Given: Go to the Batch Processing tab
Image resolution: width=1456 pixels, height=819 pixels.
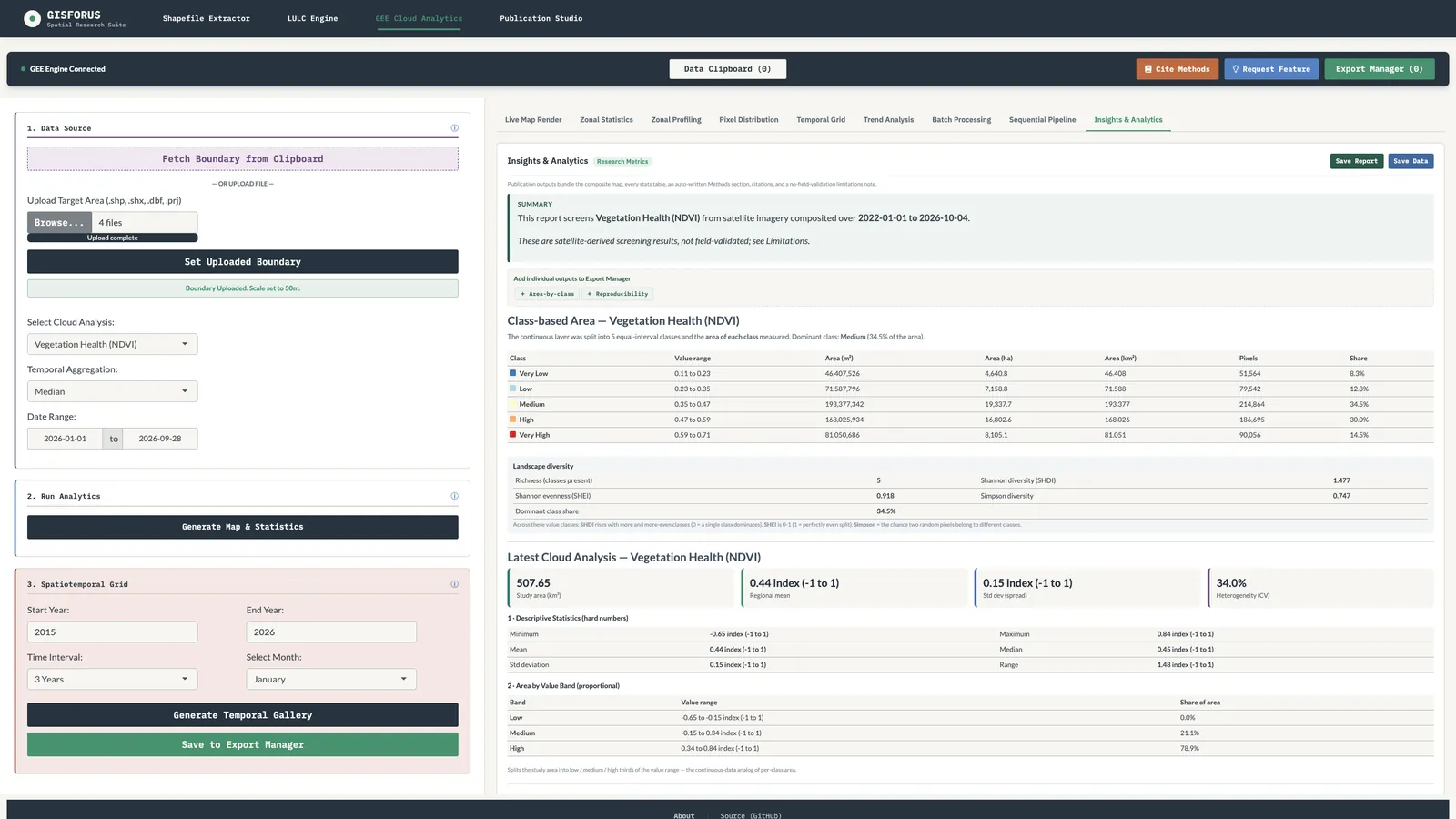Looking at the screenshot, I should (x=961, y=120).
